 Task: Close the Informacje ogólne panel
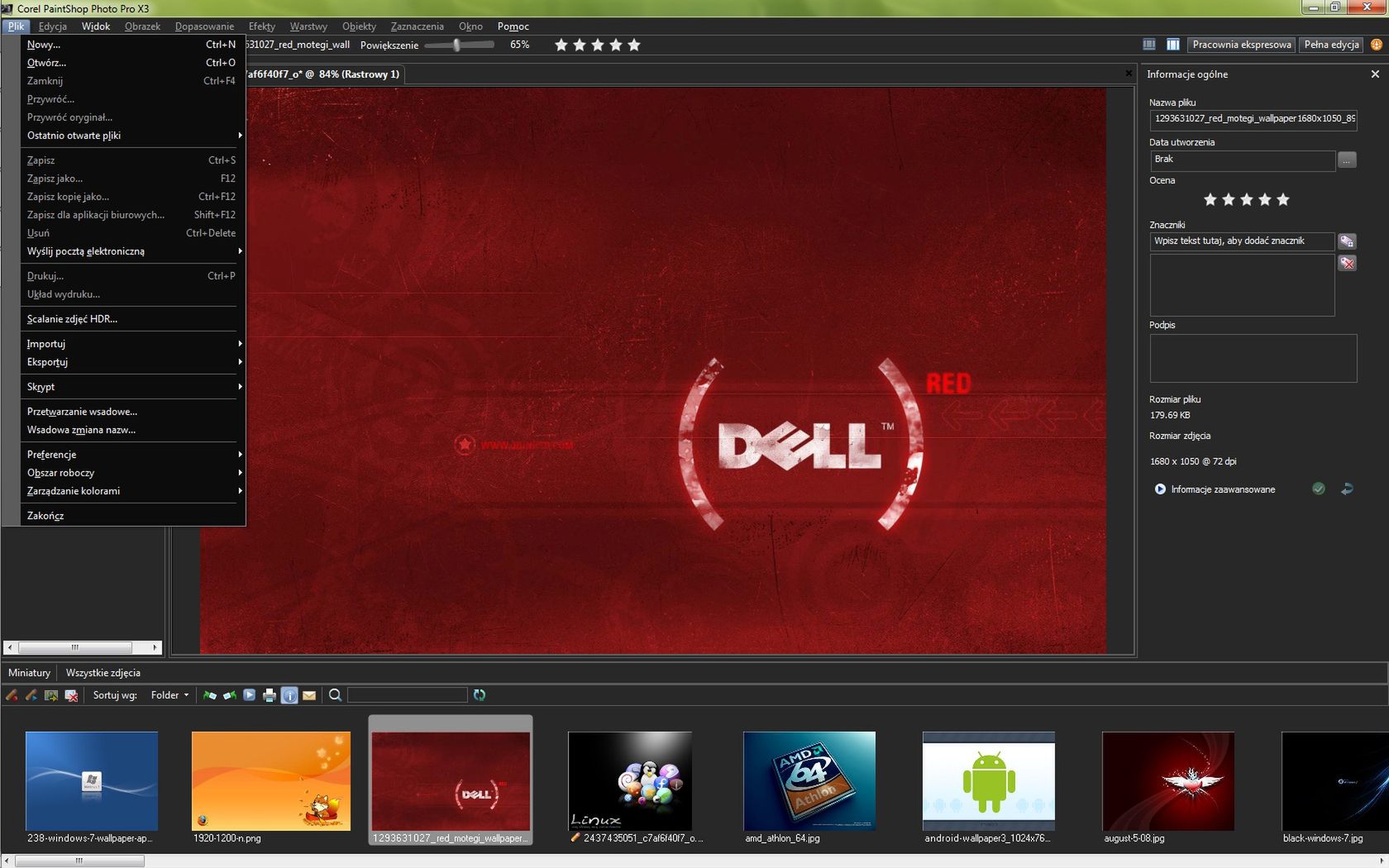point(1375,74)
